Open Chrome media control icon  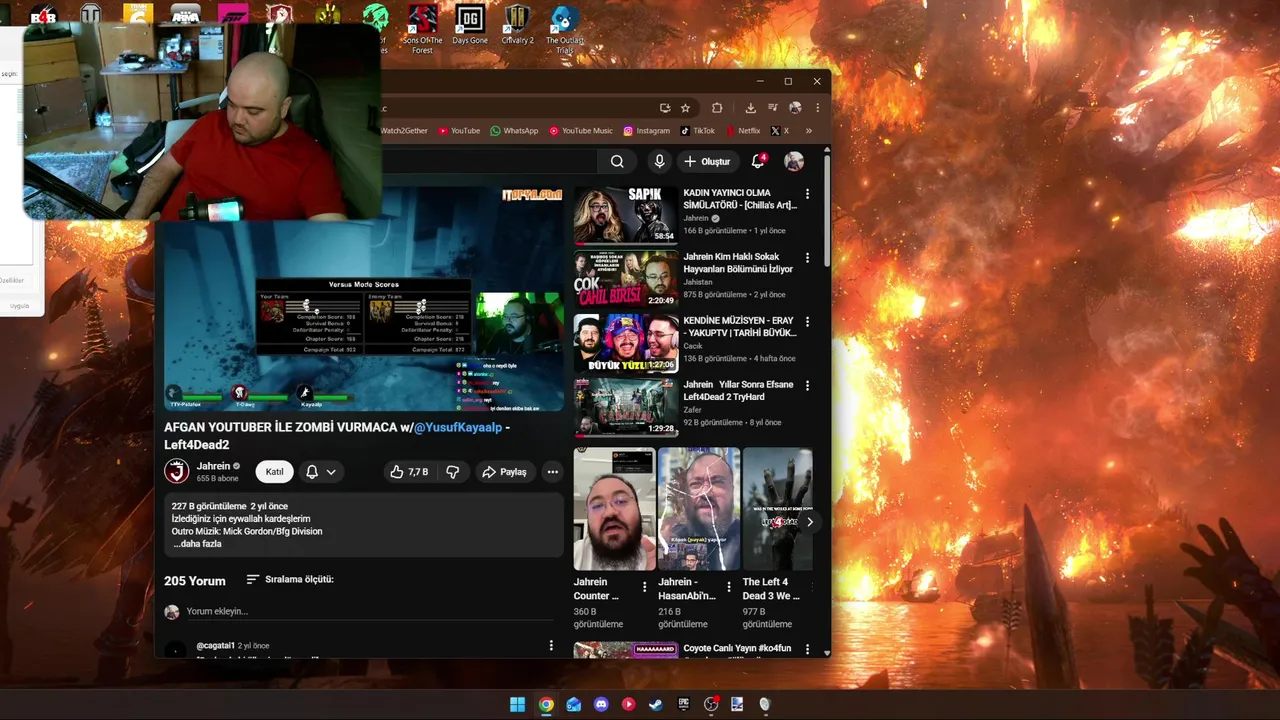click(773, 108)
